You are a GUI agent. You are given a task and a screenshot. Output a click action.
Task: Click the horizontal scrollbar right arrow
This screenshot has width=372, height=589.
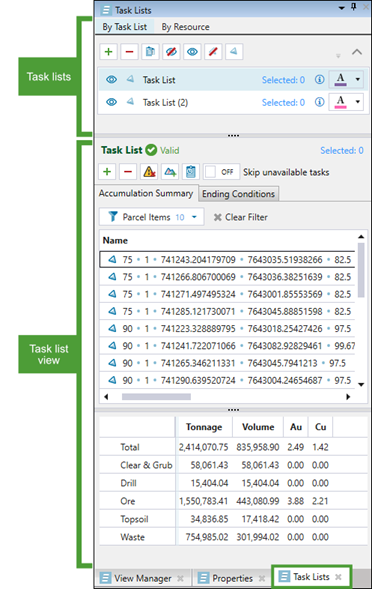348,397
